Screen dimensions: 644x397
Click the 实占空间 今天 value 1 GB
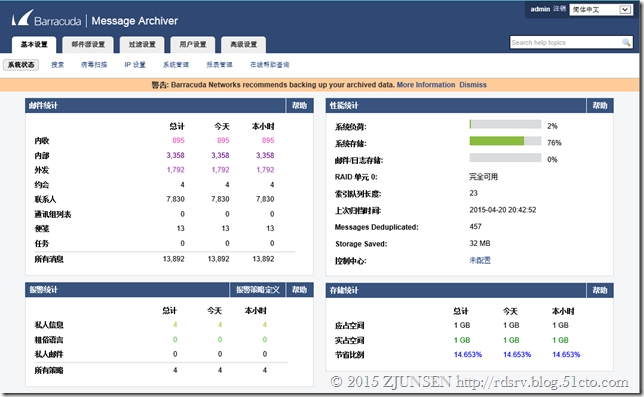point(511,340)
